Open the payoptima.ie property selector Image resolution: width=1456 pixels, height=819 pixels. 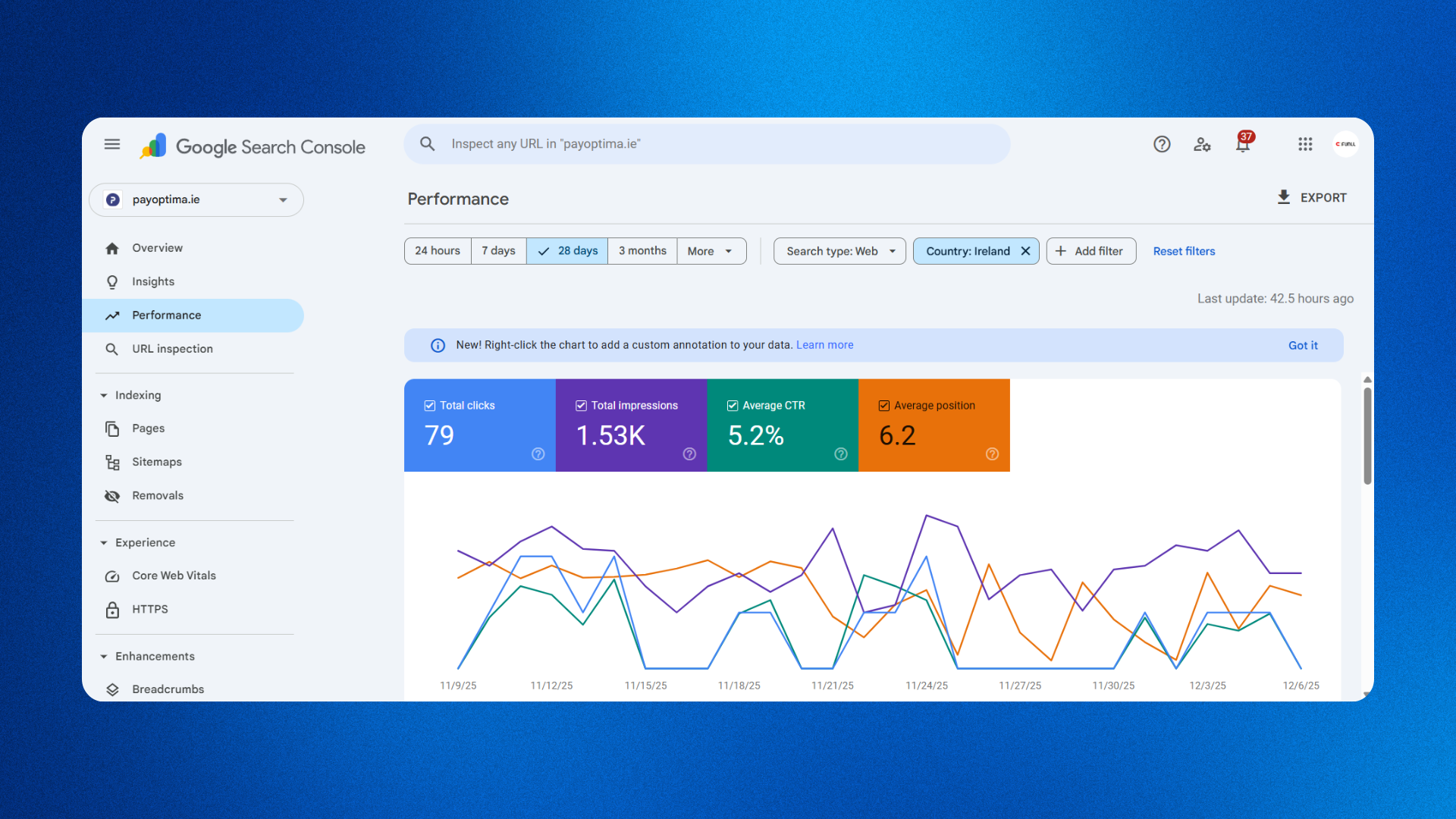tap(196, 200)
